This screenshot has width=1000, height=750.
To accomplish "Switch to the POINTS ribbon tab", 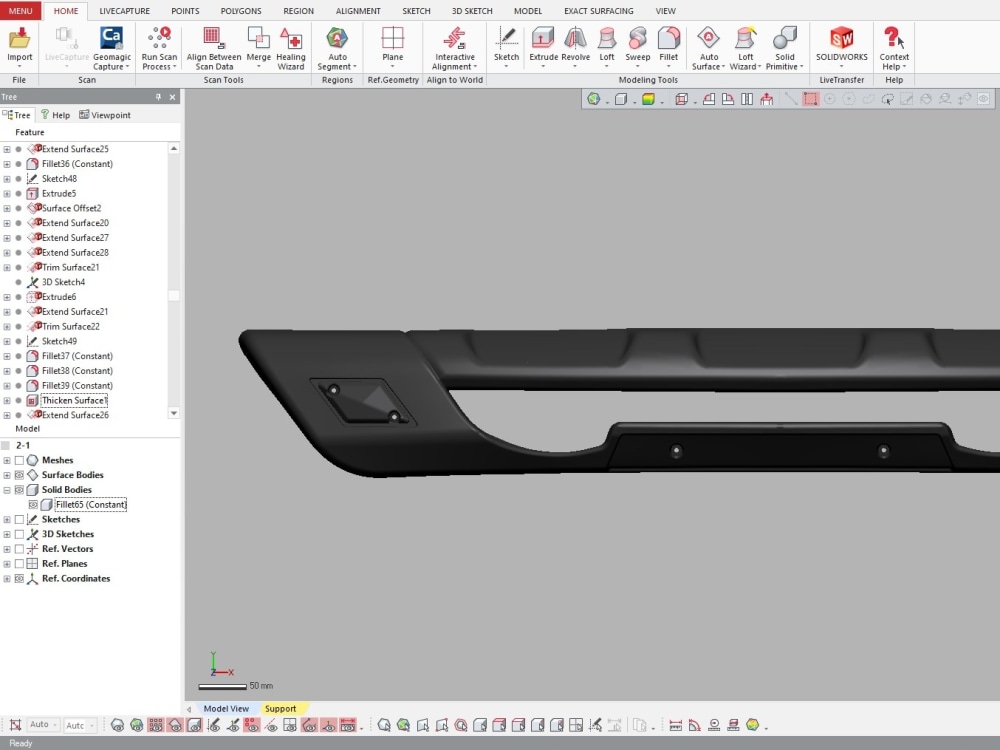I will 185,11.
